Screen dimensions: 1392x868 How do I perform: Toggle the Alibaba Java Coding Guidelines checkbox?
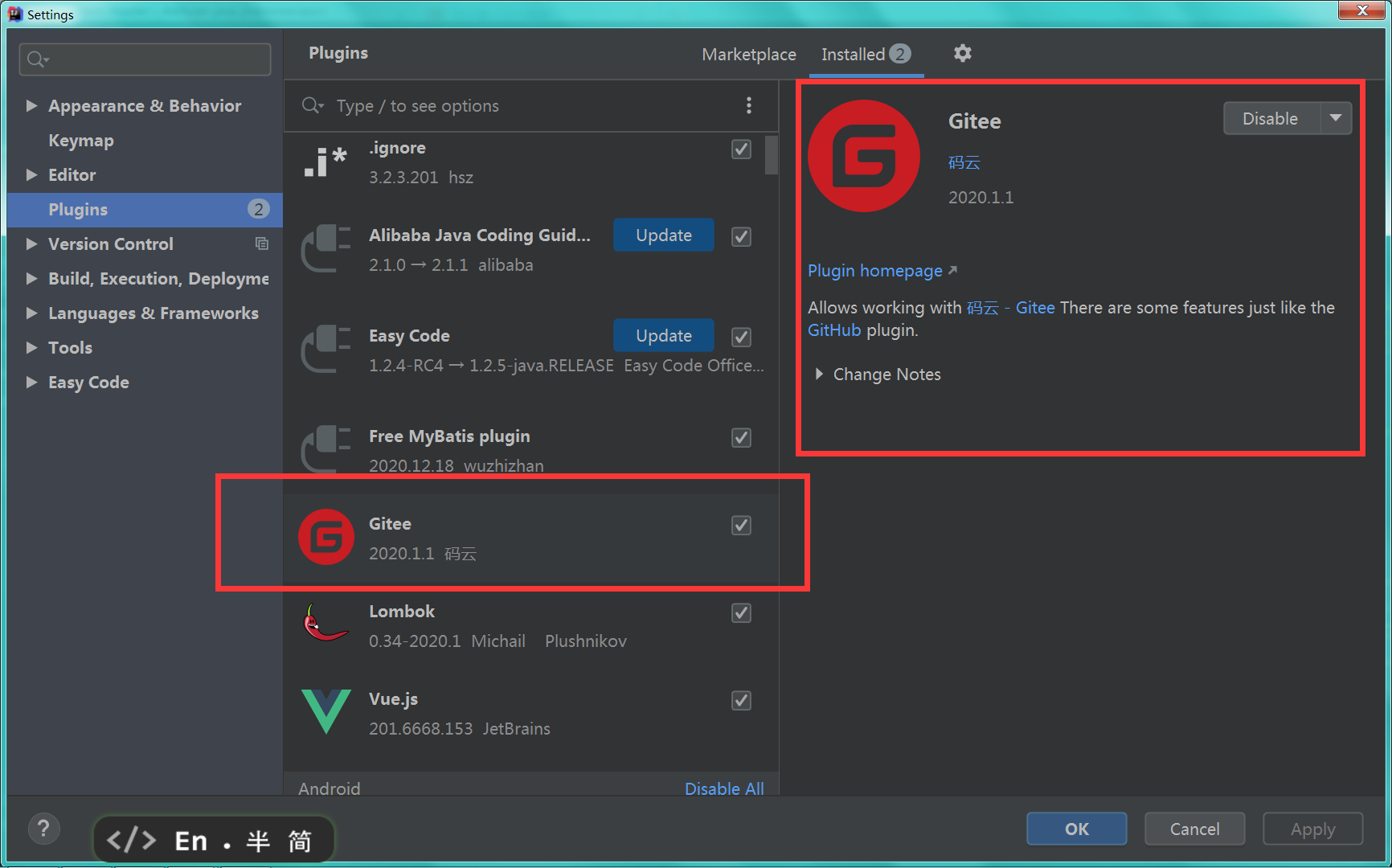pos(741,236)
